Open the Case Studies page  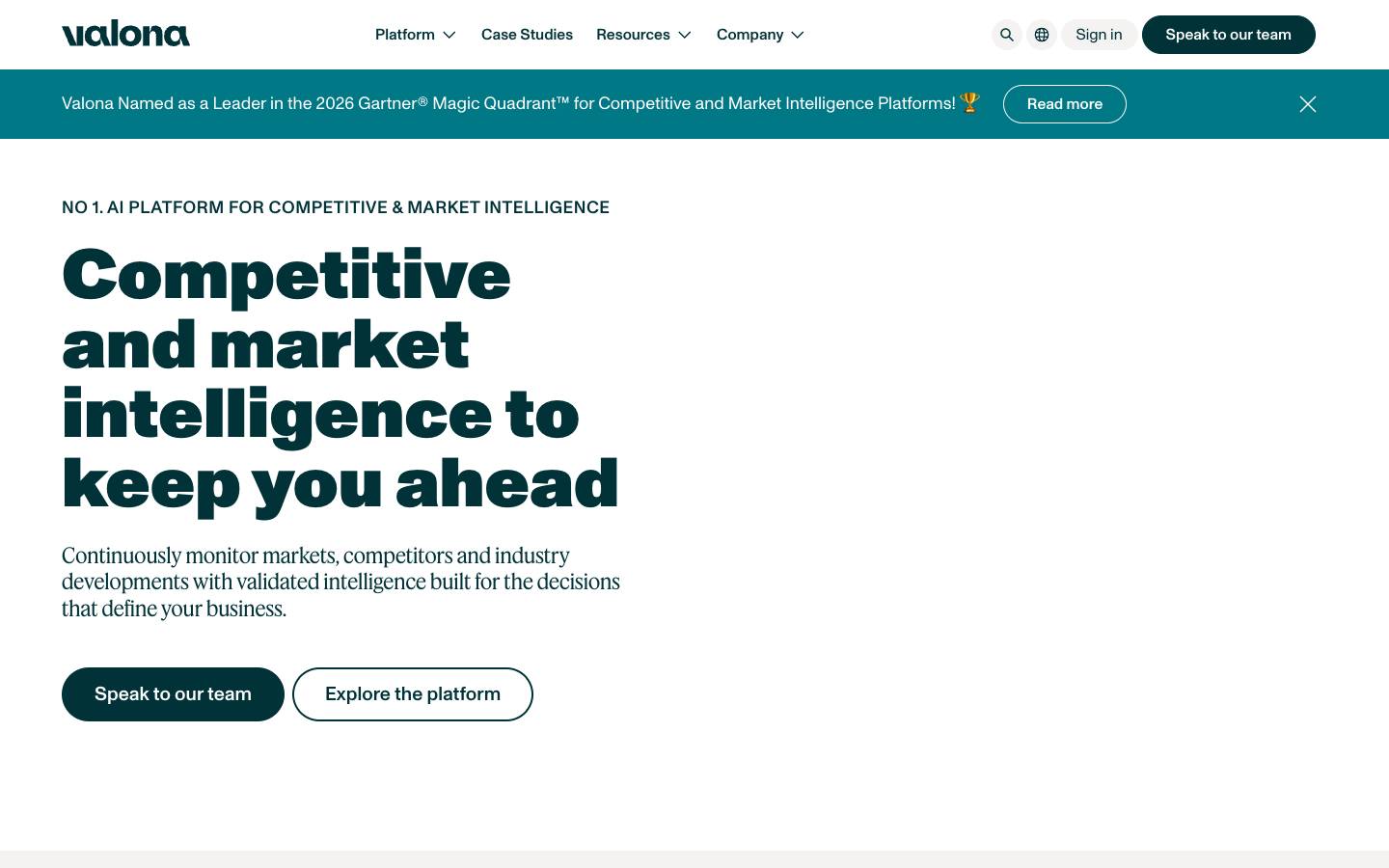(527, 35)
